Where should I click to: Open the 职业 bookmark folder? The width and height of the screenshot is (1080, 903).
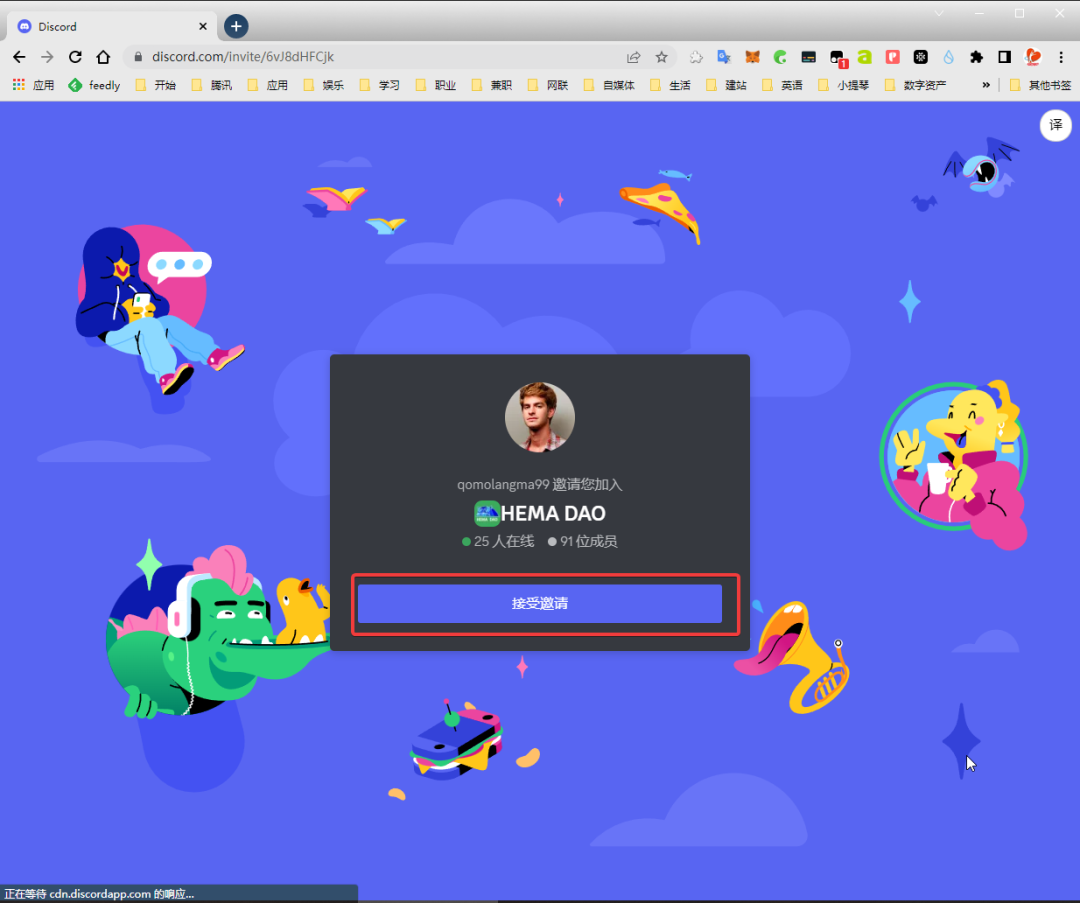(x=436, y=85)
